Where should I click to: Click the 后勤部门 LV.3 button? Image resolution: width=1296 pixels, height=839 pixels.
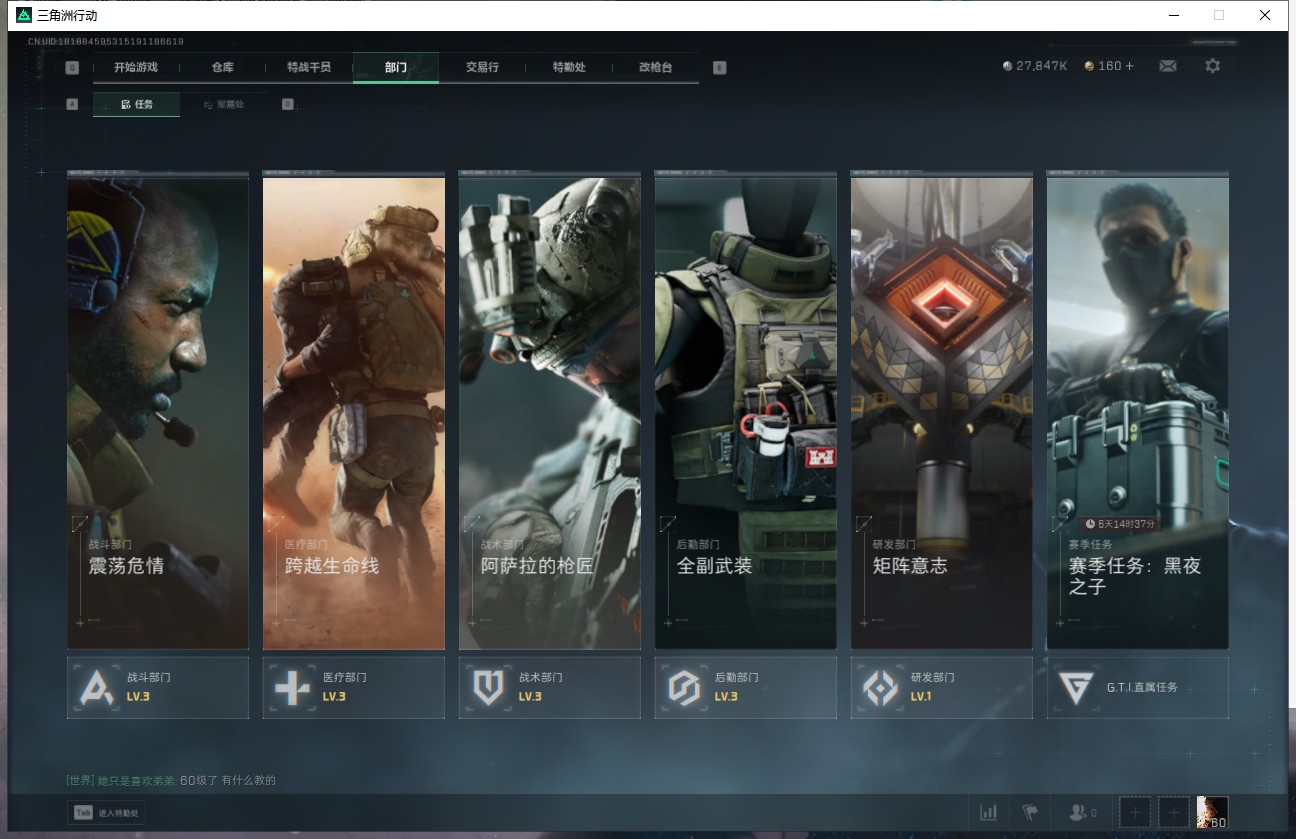pyautogui.click(x=746, y=687)
